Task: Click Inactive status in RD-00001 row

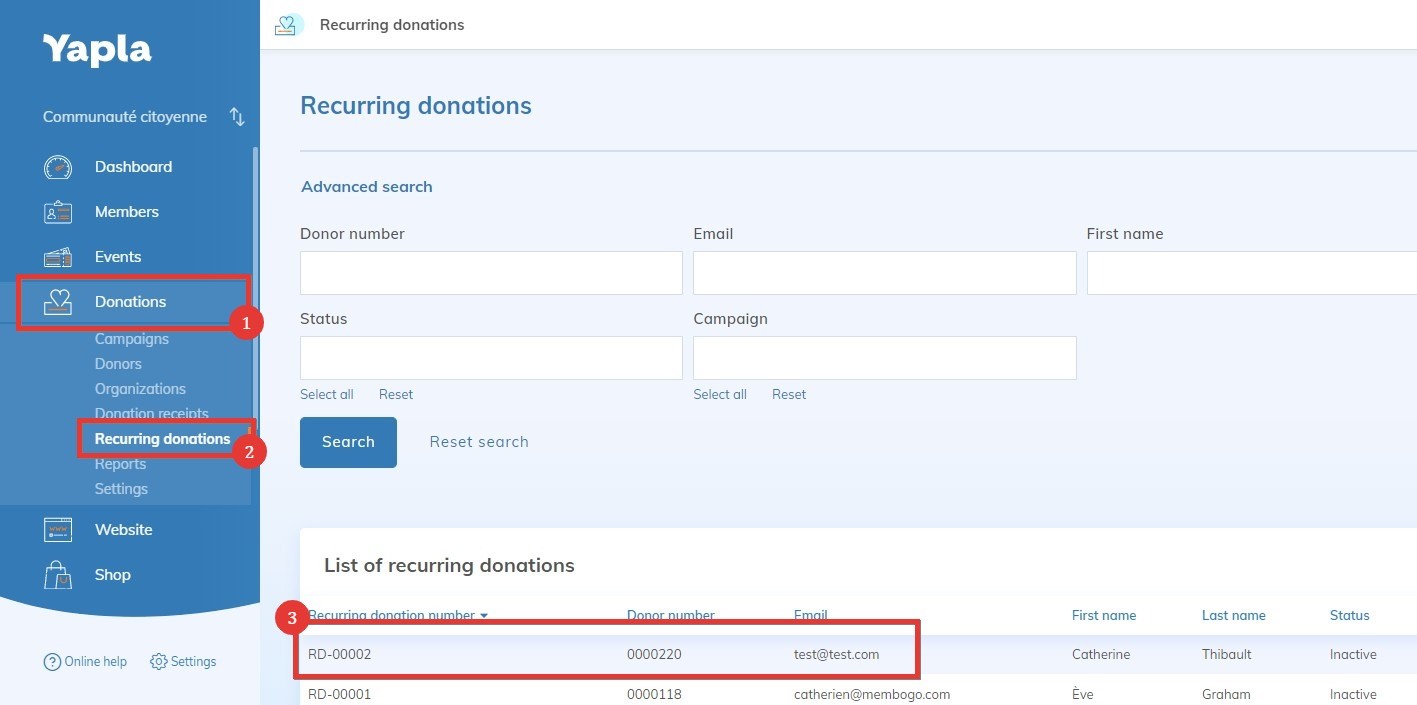Action: tap(1353, 695)
